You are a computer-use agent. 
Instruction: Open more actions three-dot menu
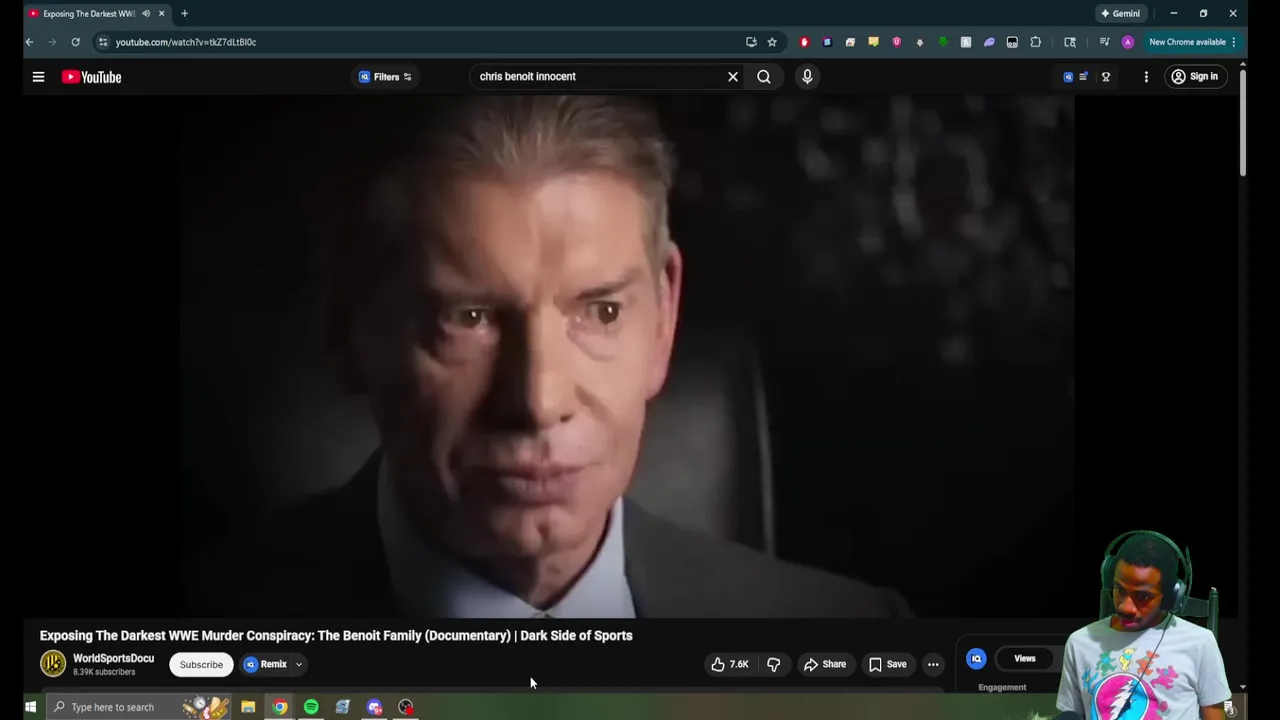933,664
